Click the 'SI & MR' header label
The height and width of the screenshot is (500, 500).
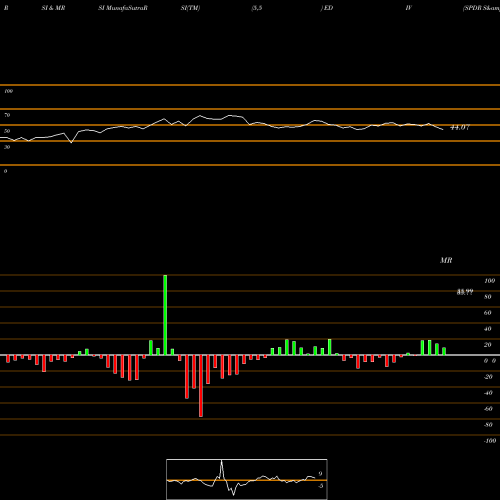(53, 8)
